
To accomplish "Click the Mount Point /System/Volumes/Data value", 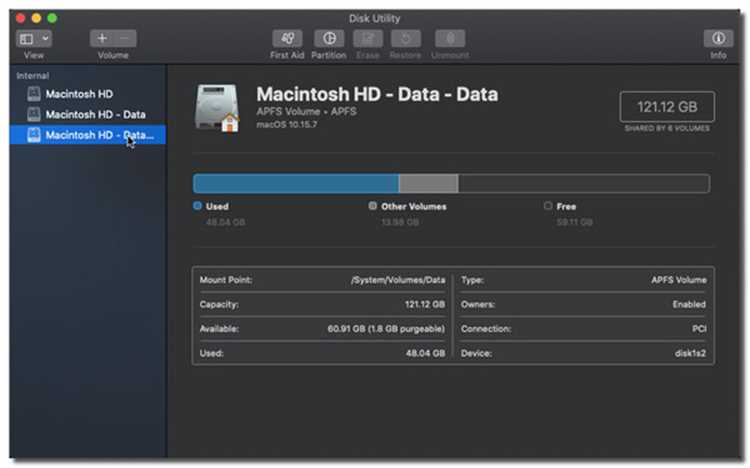I will click(x=398, y=280).
